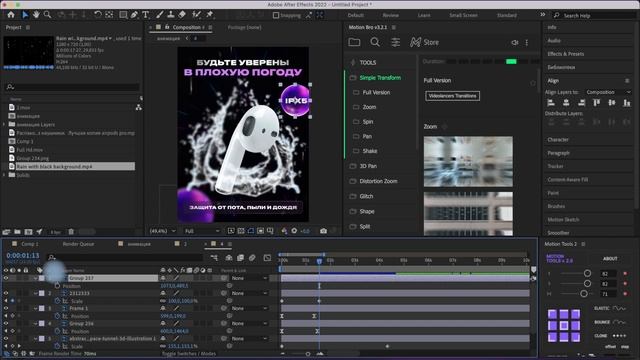Expand the Solids folder in Project panel
The image size is (640, 360).
pyautogui.click(x=4, y=175)
